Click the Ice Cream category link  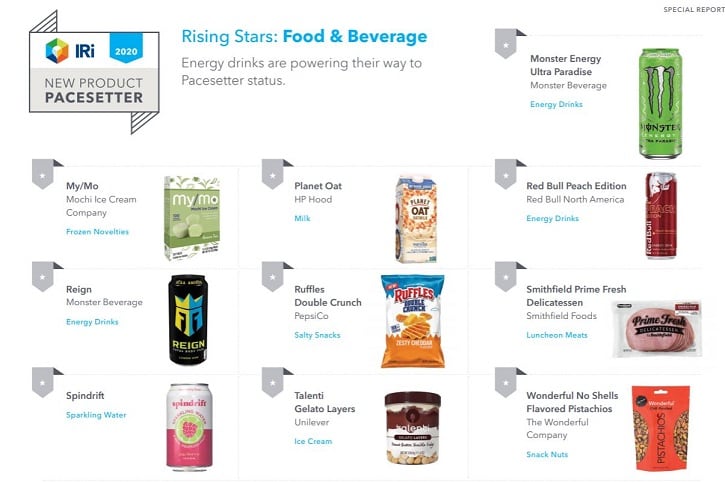point(313,441)
